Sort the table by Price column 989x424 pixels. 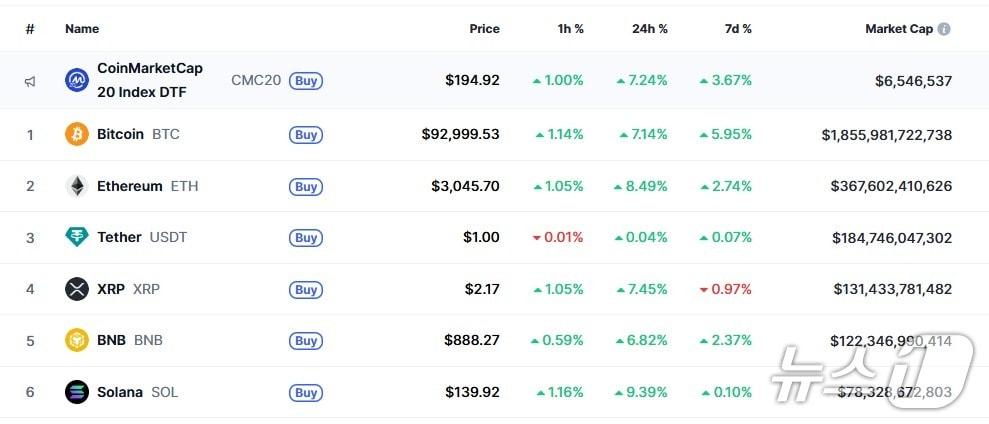point(484,29)
